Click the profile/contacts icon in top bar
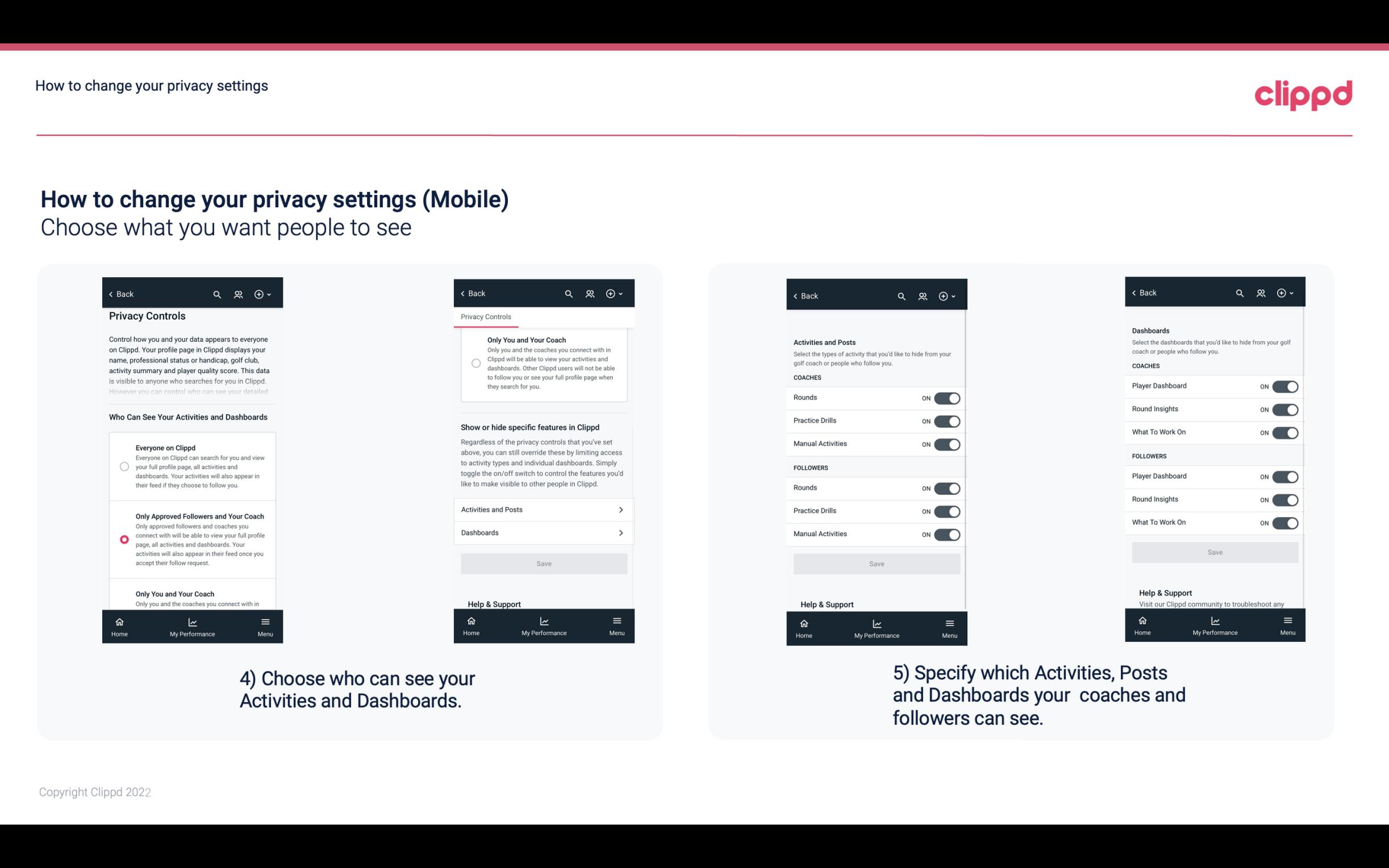Screen dimensions: 1389x868 (239, 294)
